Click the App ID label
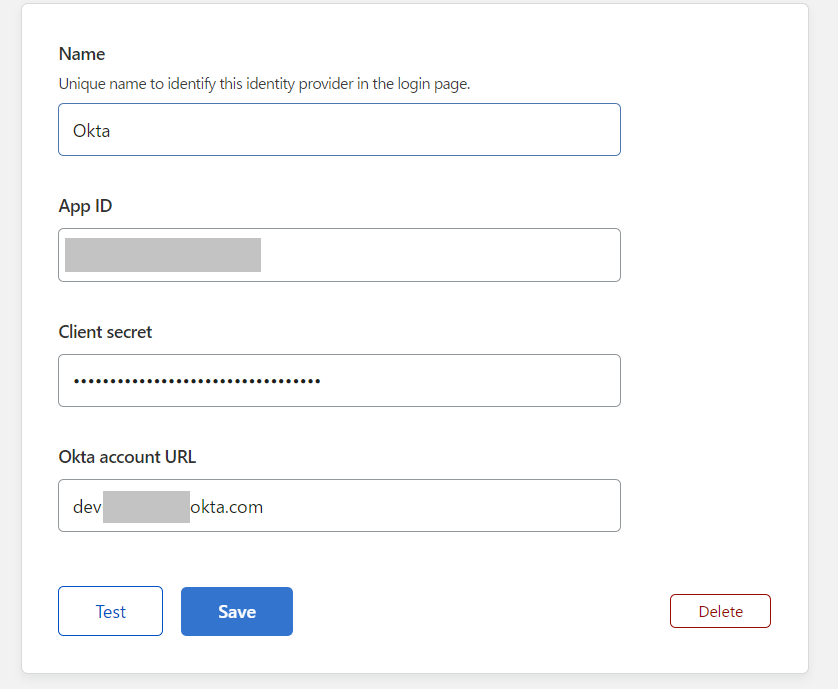This screenshot has width=838, height=689. tap(86, 206)
